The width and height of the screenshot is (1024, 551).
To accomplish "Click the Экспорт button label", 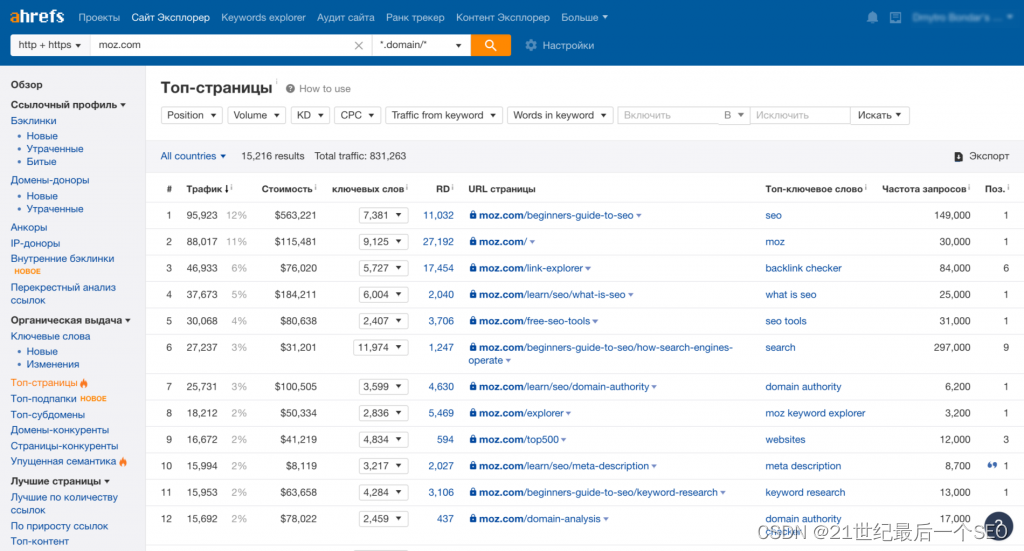I will [989, 156].
